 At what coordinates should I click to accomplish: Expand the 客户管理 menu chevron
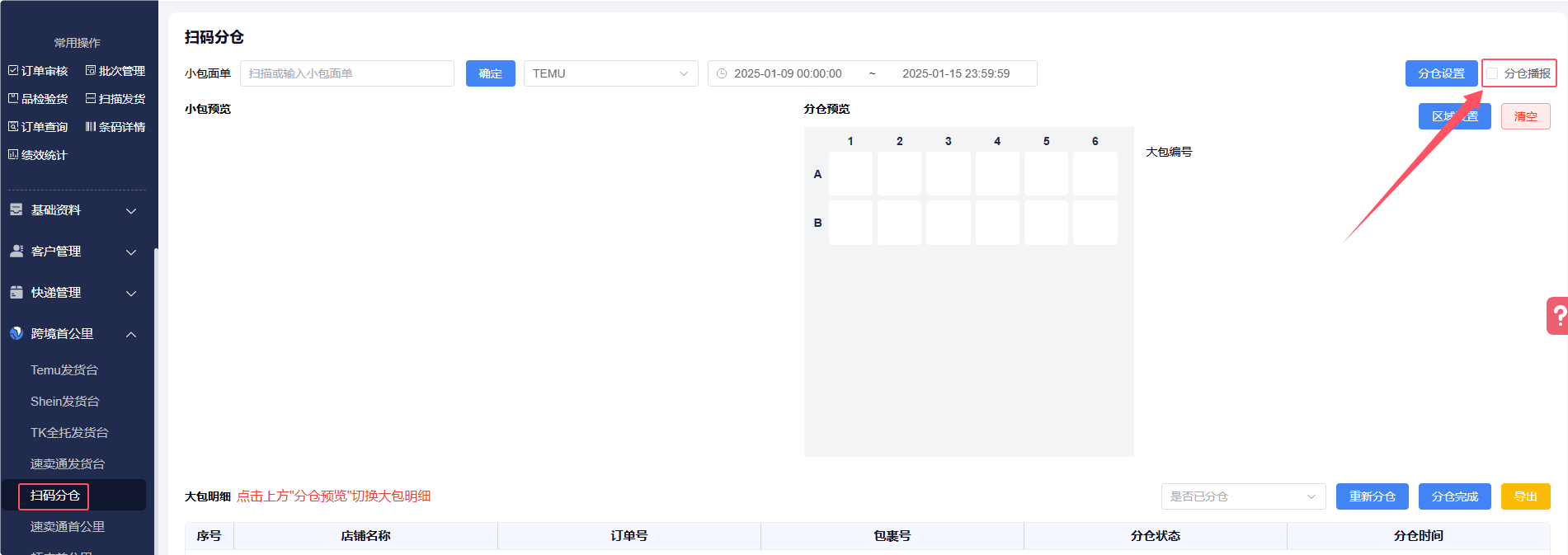click(131, 252)
